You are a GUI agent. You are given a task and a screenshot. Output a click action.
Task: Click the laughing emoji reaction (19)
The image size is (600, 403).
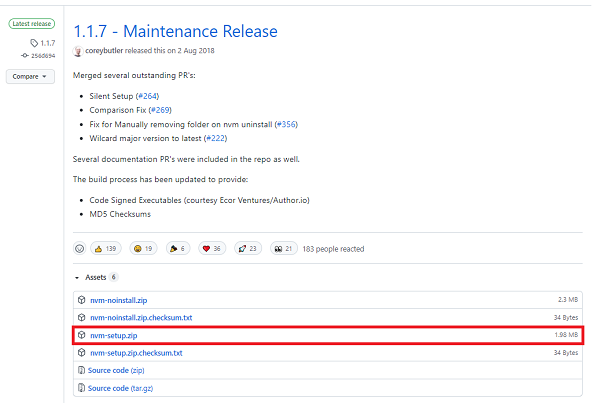pos(144,248)
